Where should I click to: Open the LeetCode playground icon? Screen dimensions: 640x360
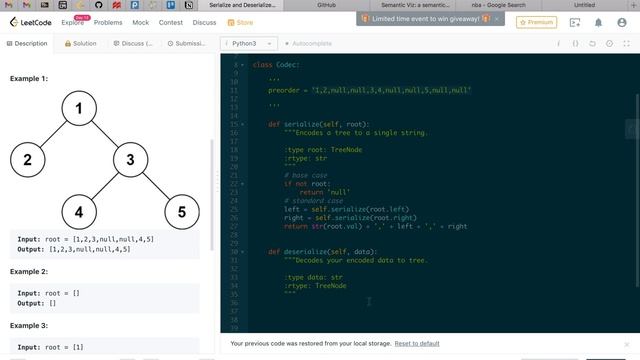[575, 23]
